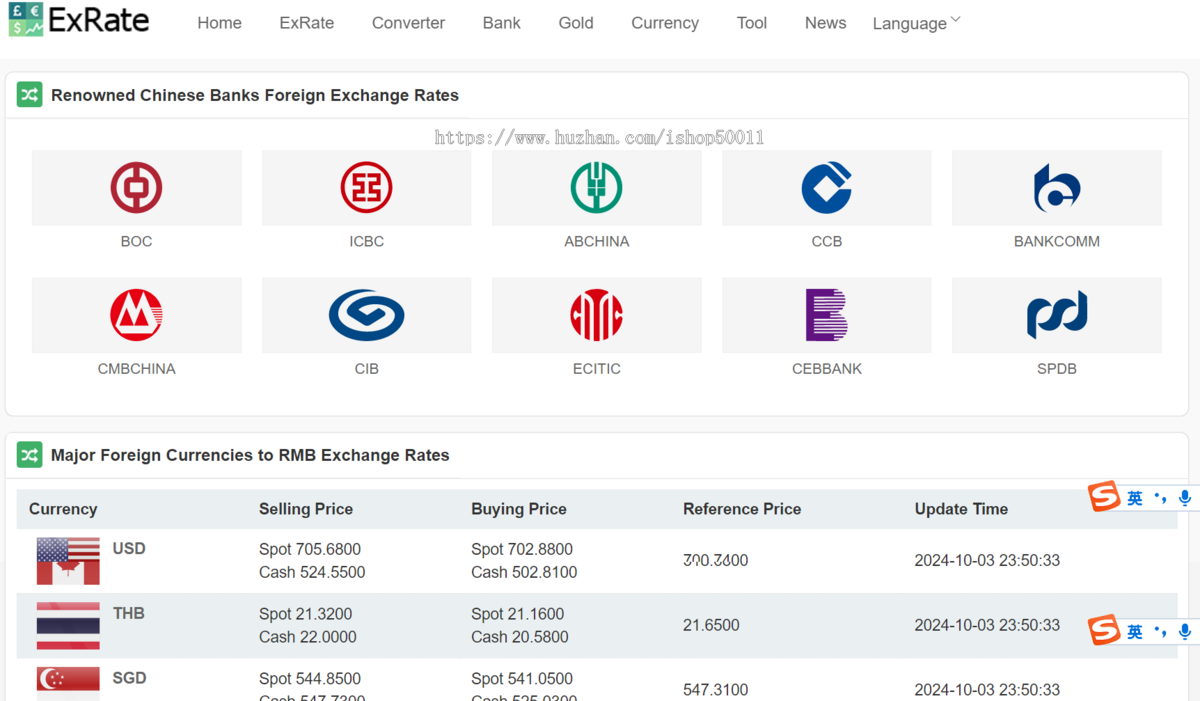This screenshot has height=701, width=1200.
Task: Click THB reference price 21.6500
Action: [711, 625]
